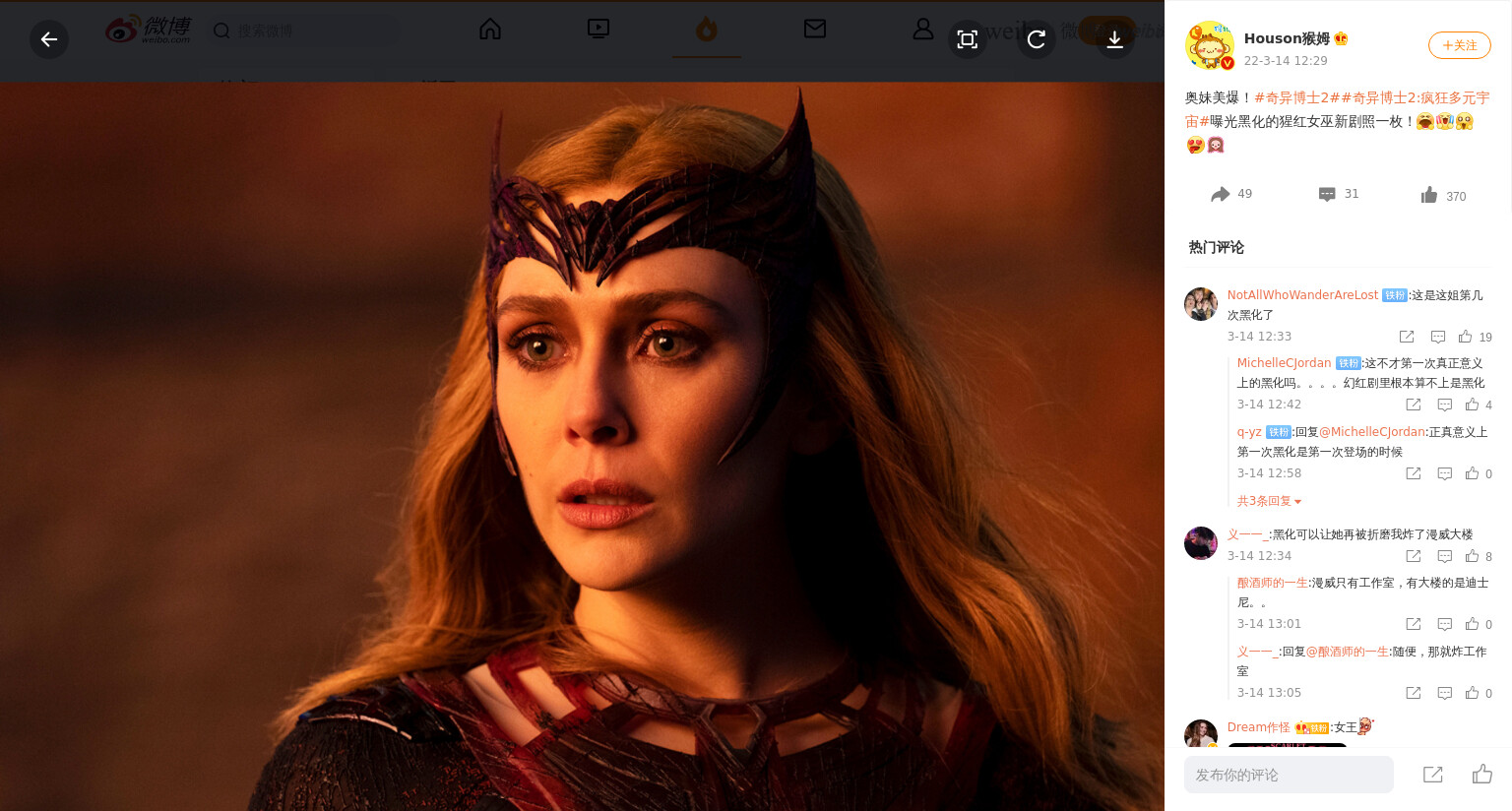Expand 共3条回复 replies

[1269, 501]
